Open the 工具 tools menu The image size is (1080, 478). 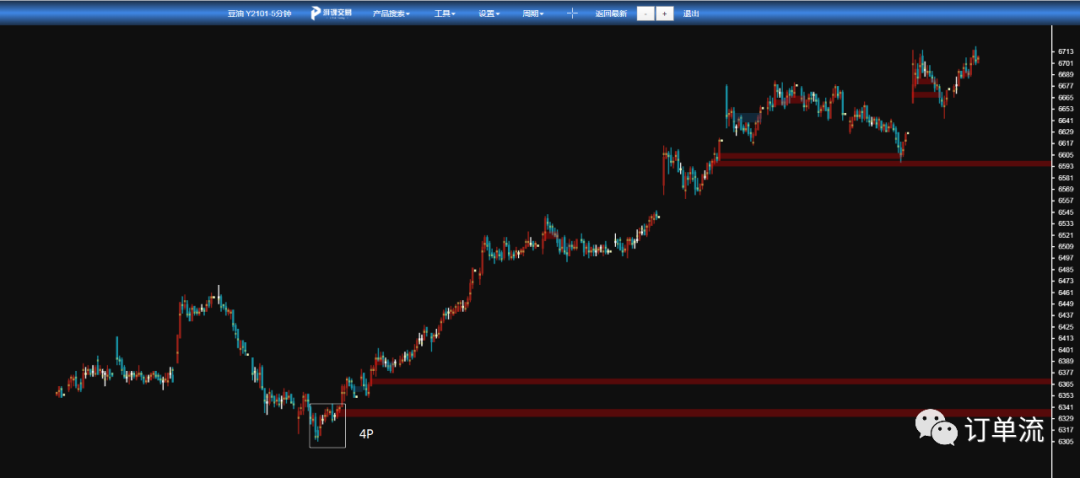pyautogui.click(x=444, y=13)
